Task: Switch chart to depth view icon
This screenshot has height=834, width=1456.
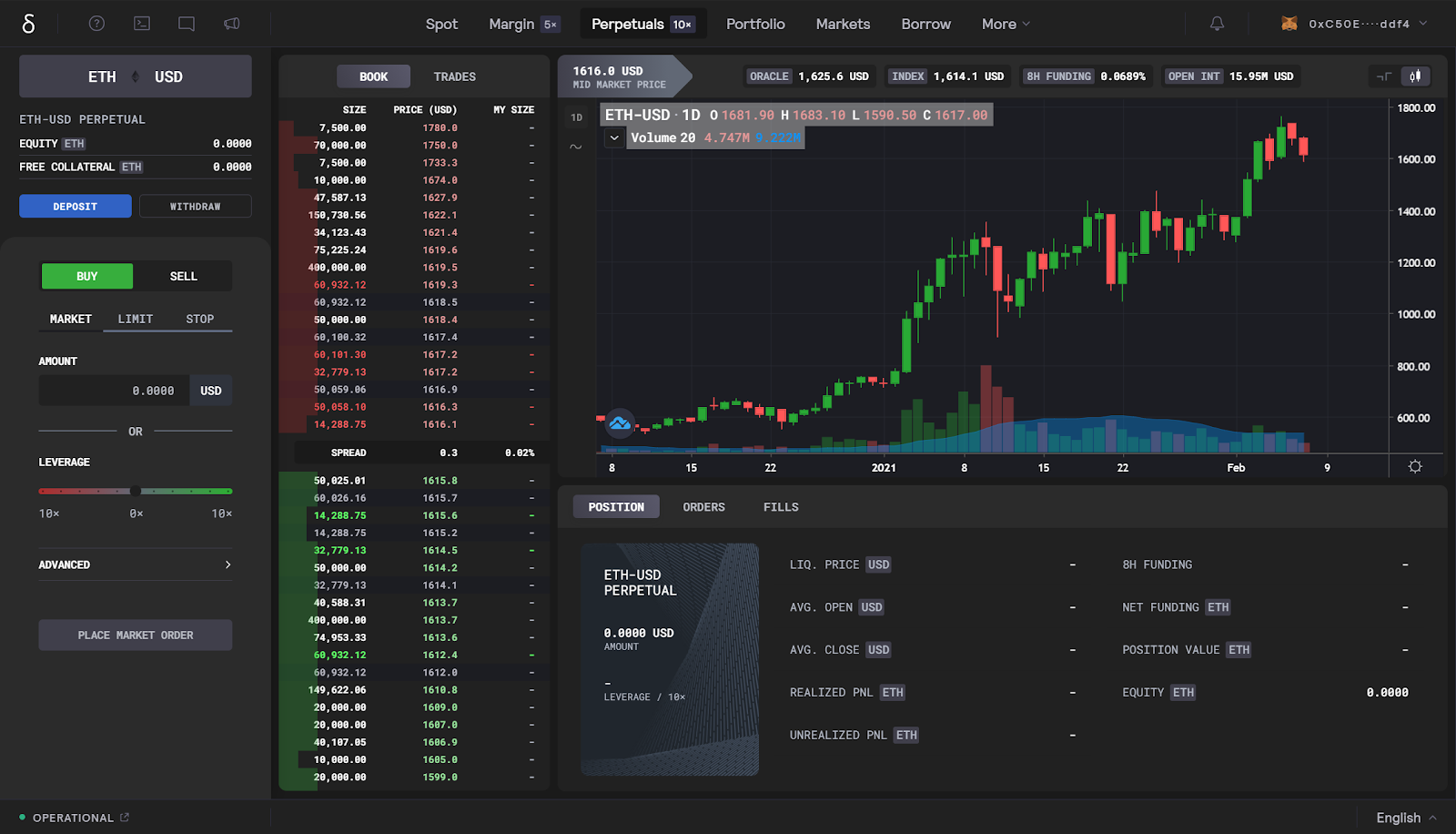Action: tap(1384, 76)
